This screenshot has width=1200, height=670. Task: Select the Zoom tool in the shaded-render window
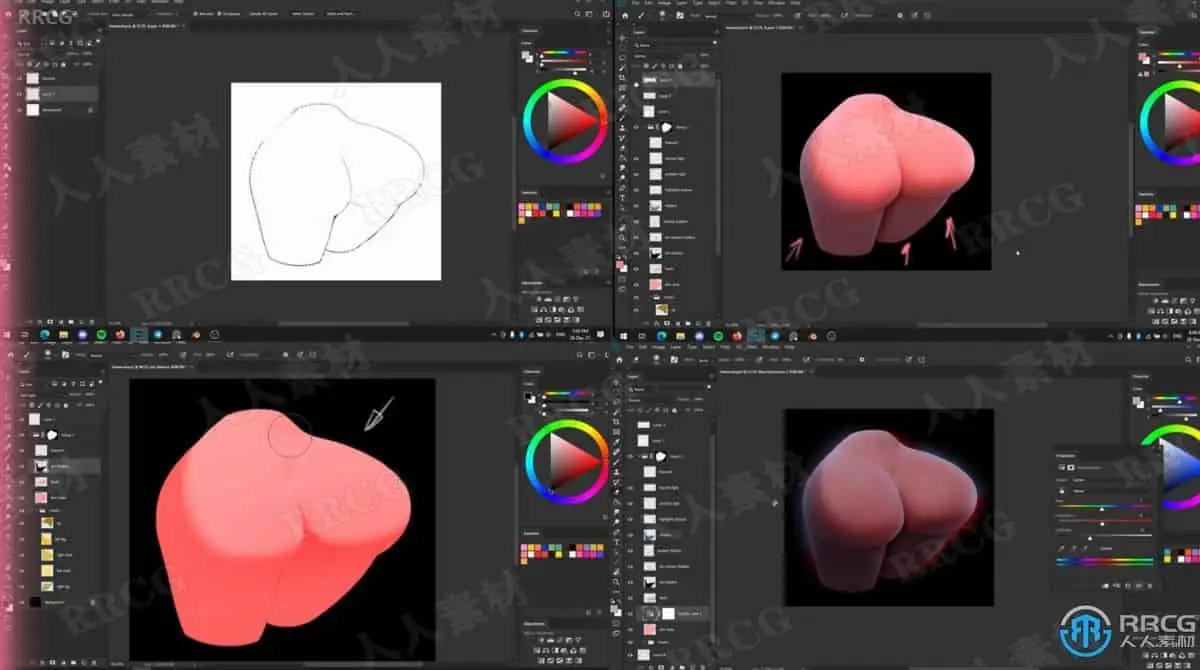(x=622, y=237)
